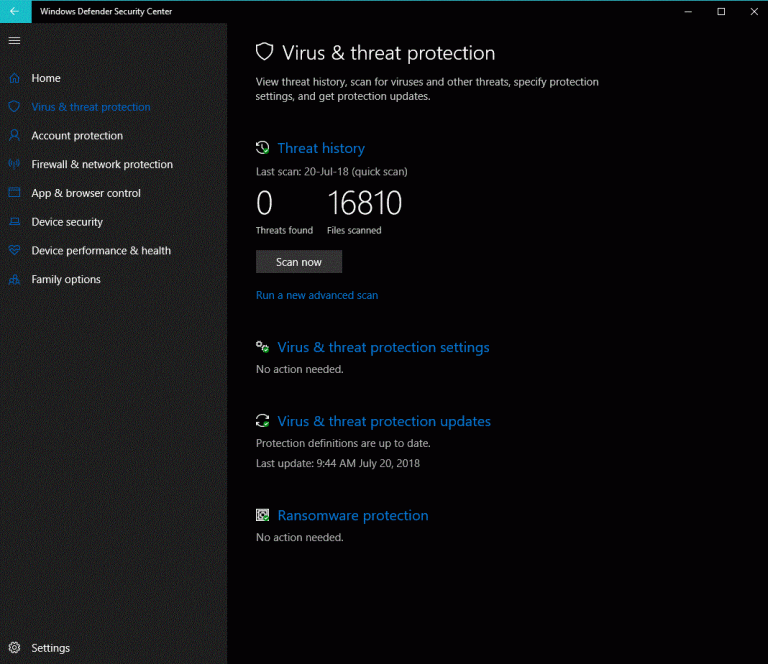Click the Home icon in sidebar
Screen dimensions: 768x664
click(14, 78)
